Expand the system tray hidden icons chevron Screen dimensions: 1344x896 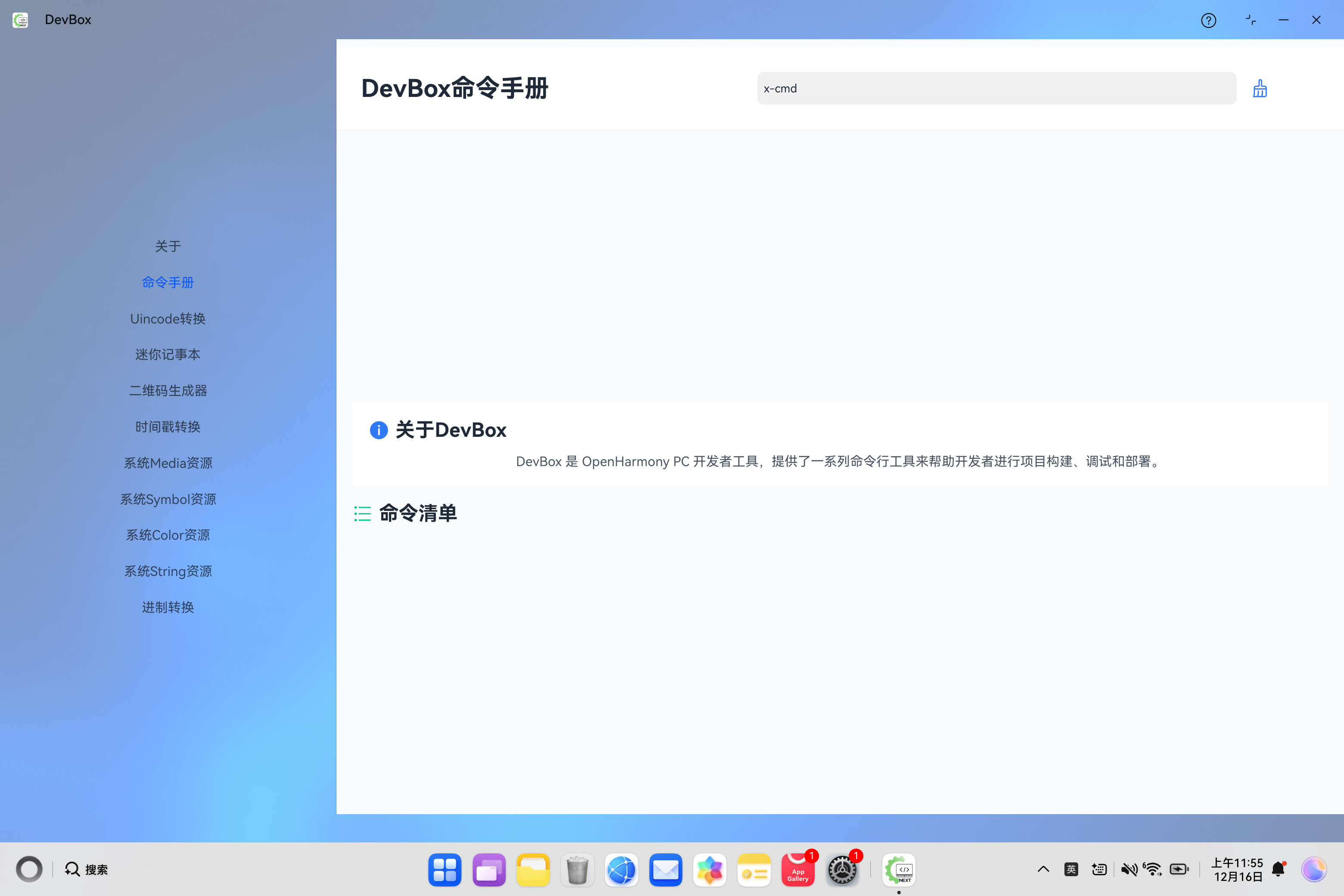coord(1043,869)
